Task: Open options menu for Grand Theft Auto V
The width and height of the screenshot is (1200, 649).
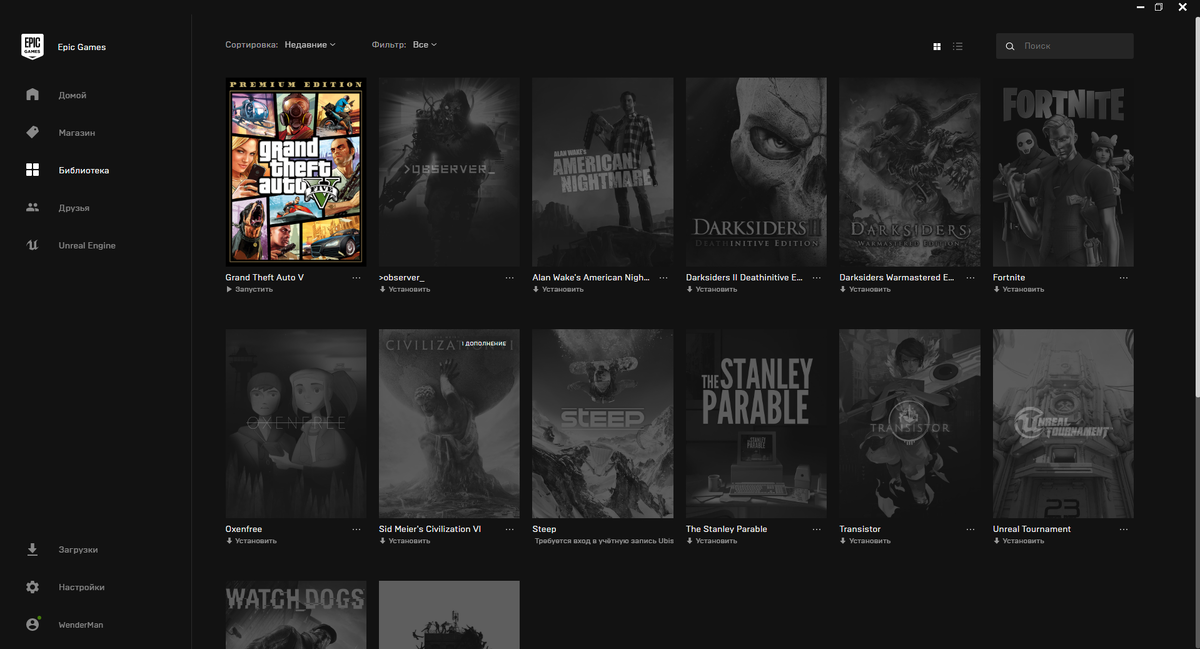Action: coord(357,278)
